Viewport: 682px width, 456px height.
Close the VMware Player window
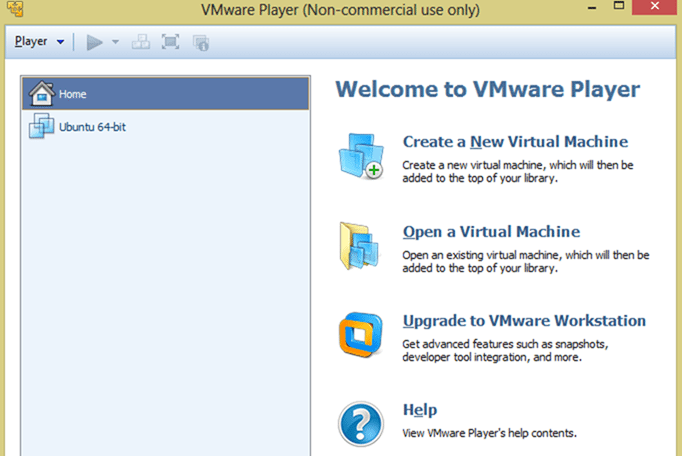coord(655,7)
